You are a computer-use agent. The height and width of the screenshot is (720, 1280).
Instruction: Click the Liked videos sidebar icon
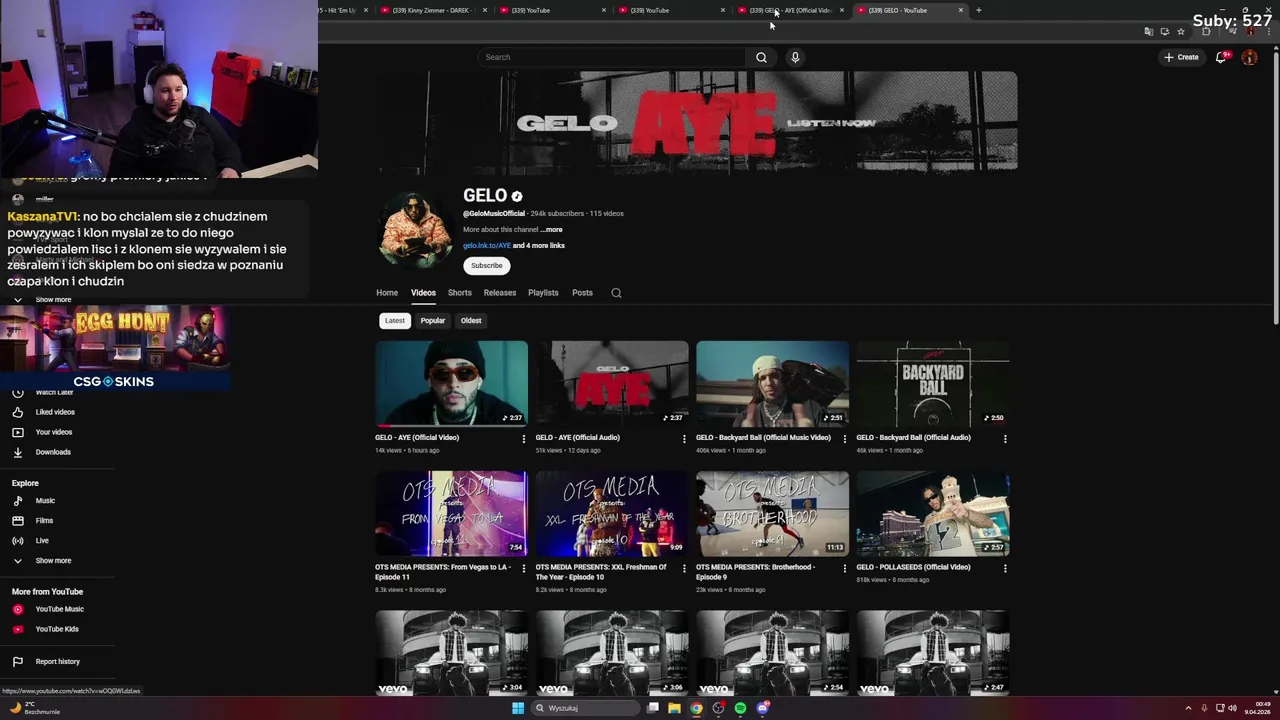(x=17, y=412)
